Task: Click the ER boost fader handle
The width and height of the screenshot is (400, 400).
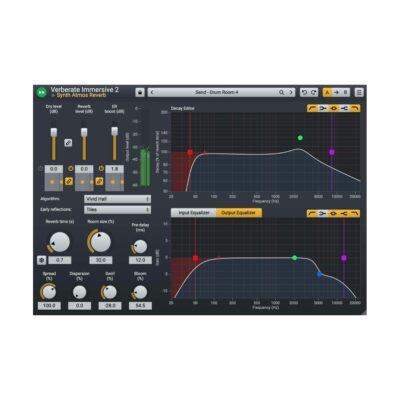Action: [x=114, y=131]
